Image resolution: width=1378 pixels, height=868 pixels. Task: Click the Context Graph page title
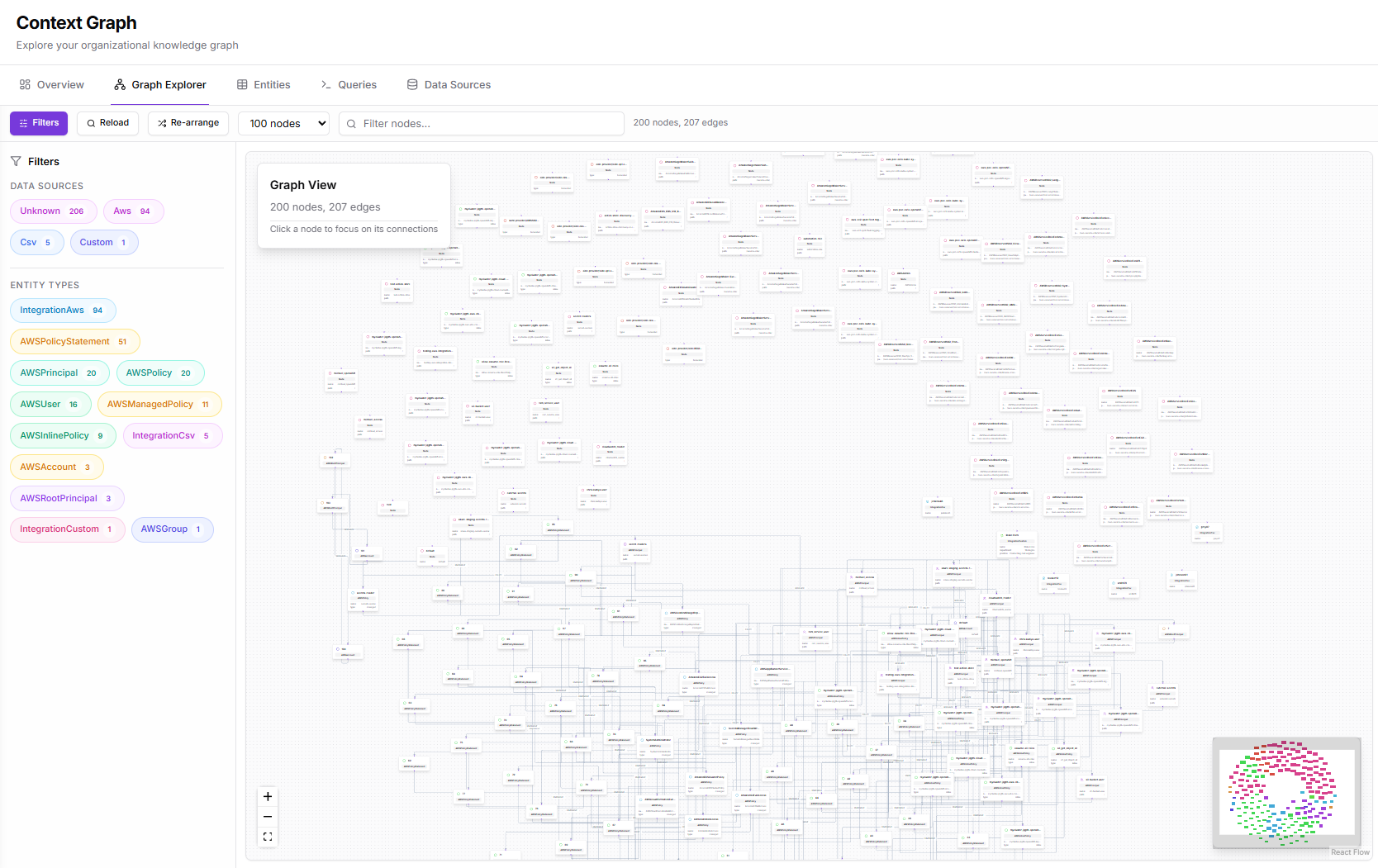pyautogui.click(x=77, y=23)
